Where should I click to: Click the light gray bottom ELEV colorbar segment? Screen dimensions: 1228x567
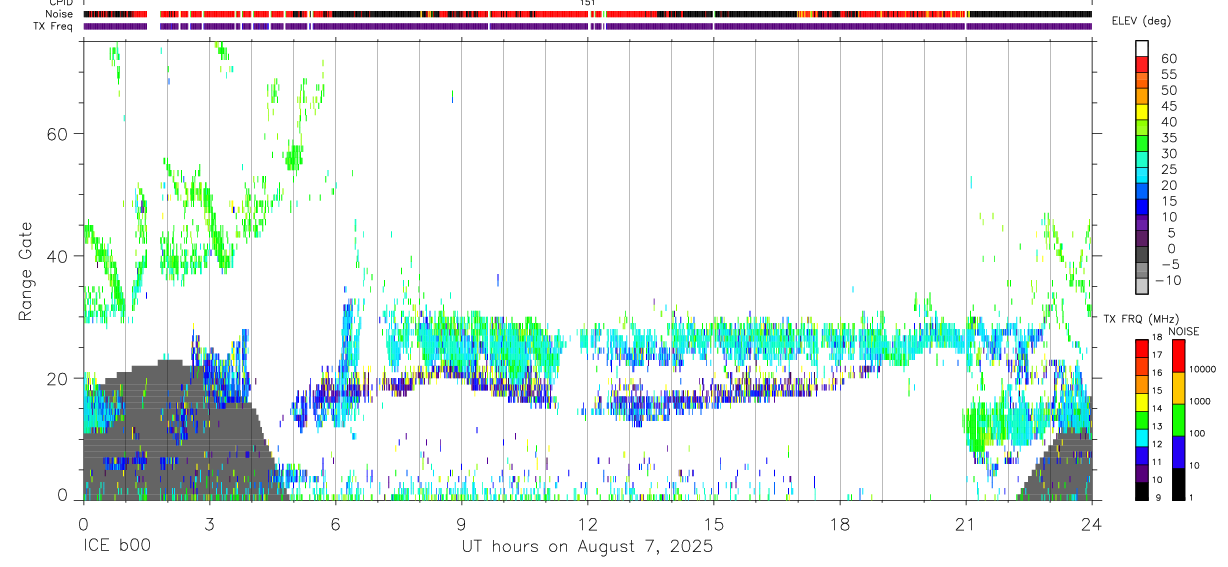coord(1142,285)
